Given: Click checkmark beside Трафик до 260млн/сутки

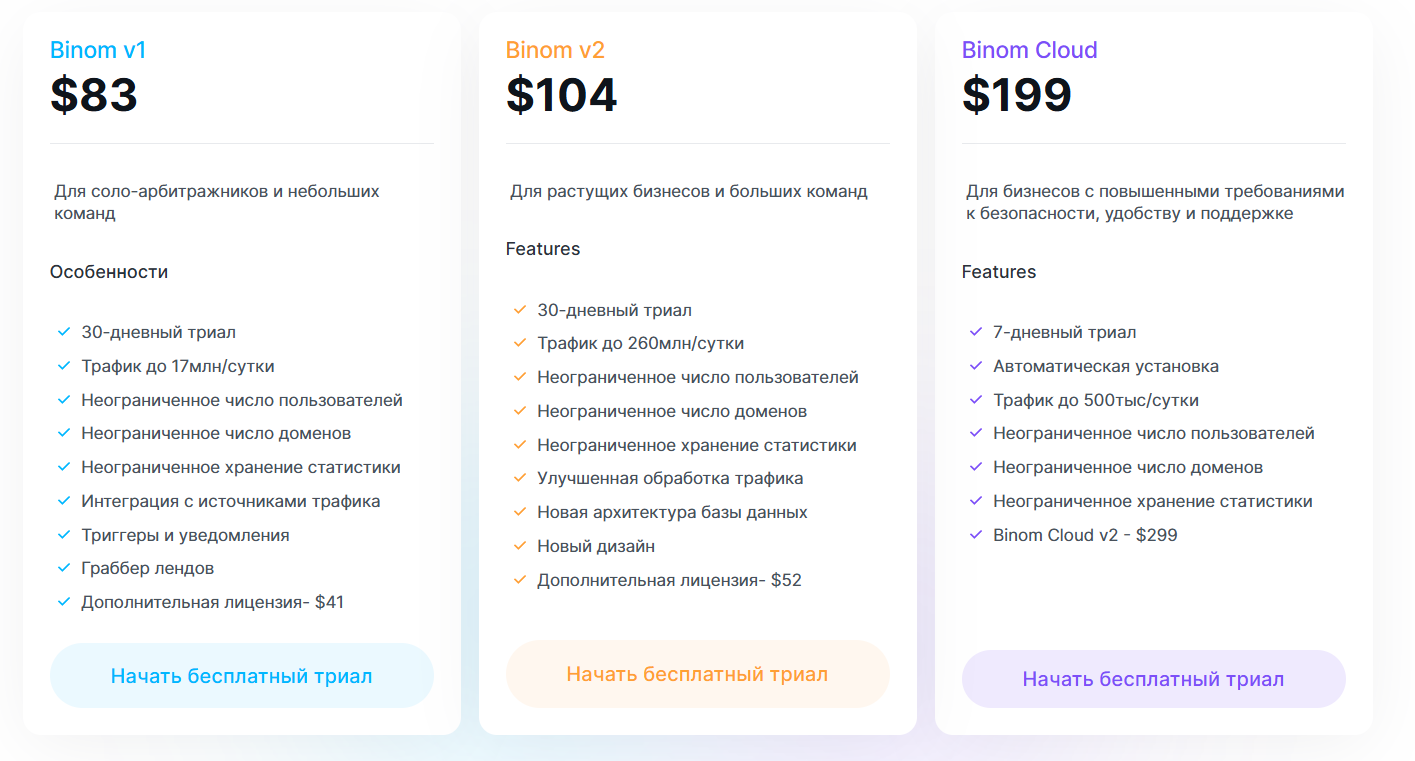Looking at the screenshot, I should point(520,343).
